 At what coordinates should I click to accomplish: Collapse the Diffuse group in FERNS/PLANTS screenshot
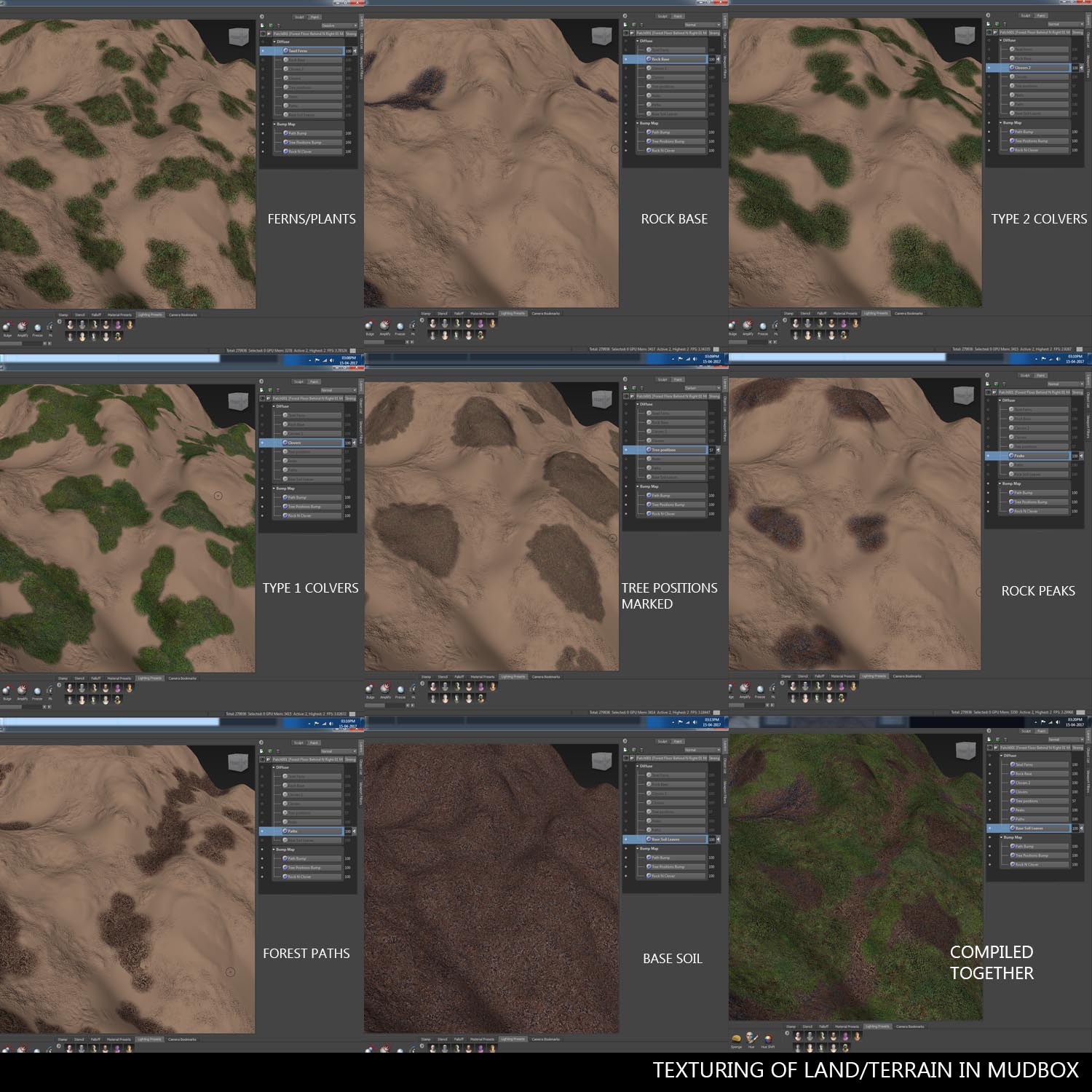click(x=274, y=42)
